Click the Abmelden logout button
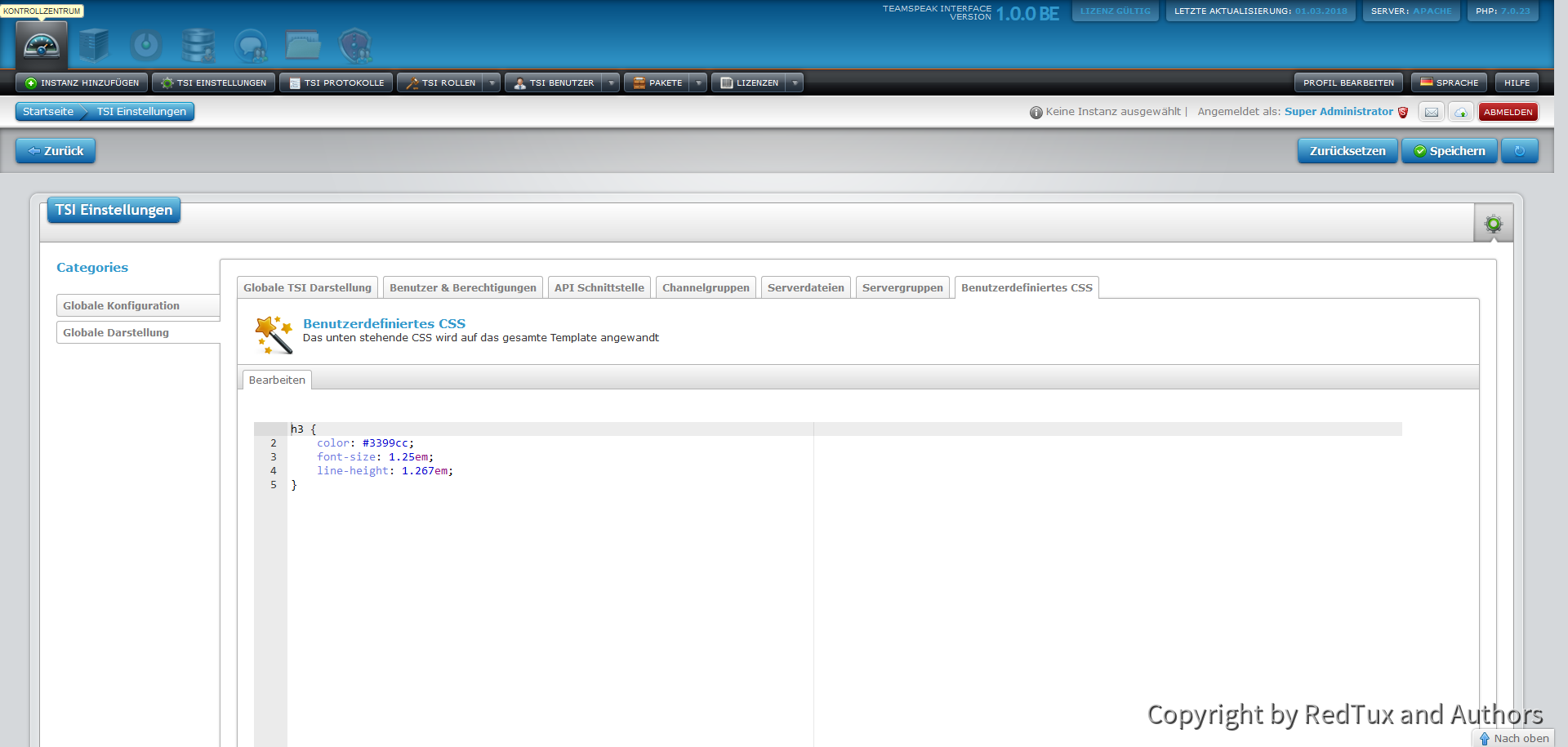 point(1508,112)
